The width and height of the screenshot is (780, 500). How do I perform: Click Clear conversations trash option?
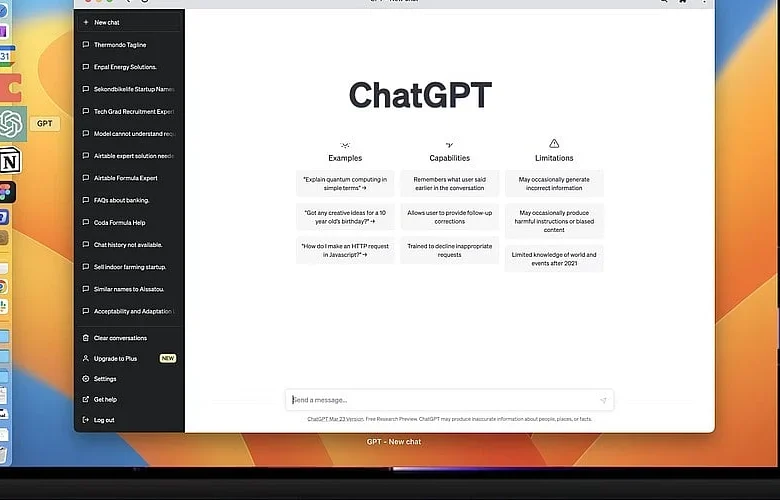point(129,338)
